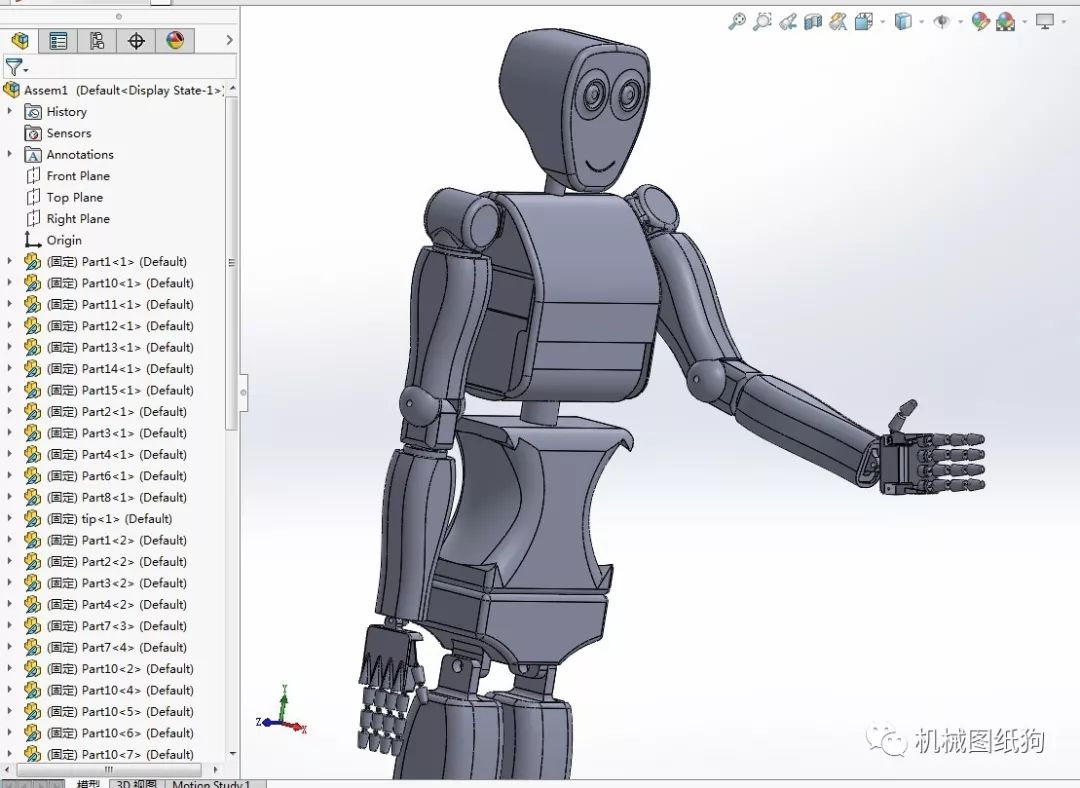Click Dynamic Annotation Views icon
Screen dimensions: 1080x788
tap(838, 22)
